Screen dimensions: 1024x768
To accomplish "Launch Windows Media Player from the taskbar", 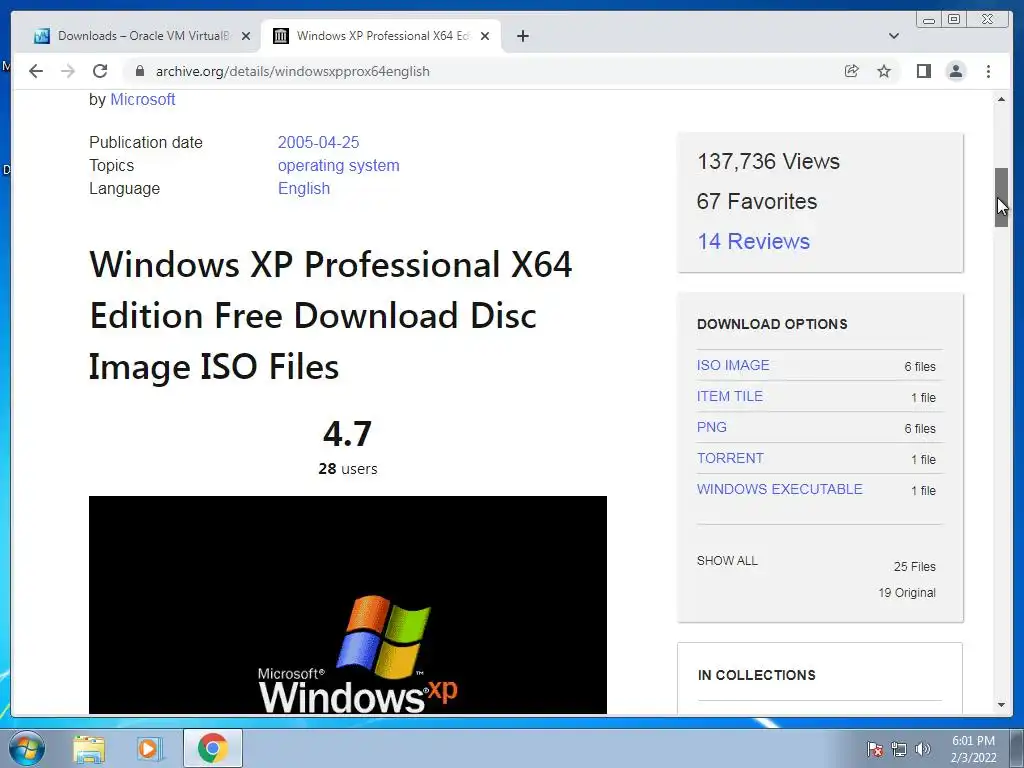I will pos(150,748).
